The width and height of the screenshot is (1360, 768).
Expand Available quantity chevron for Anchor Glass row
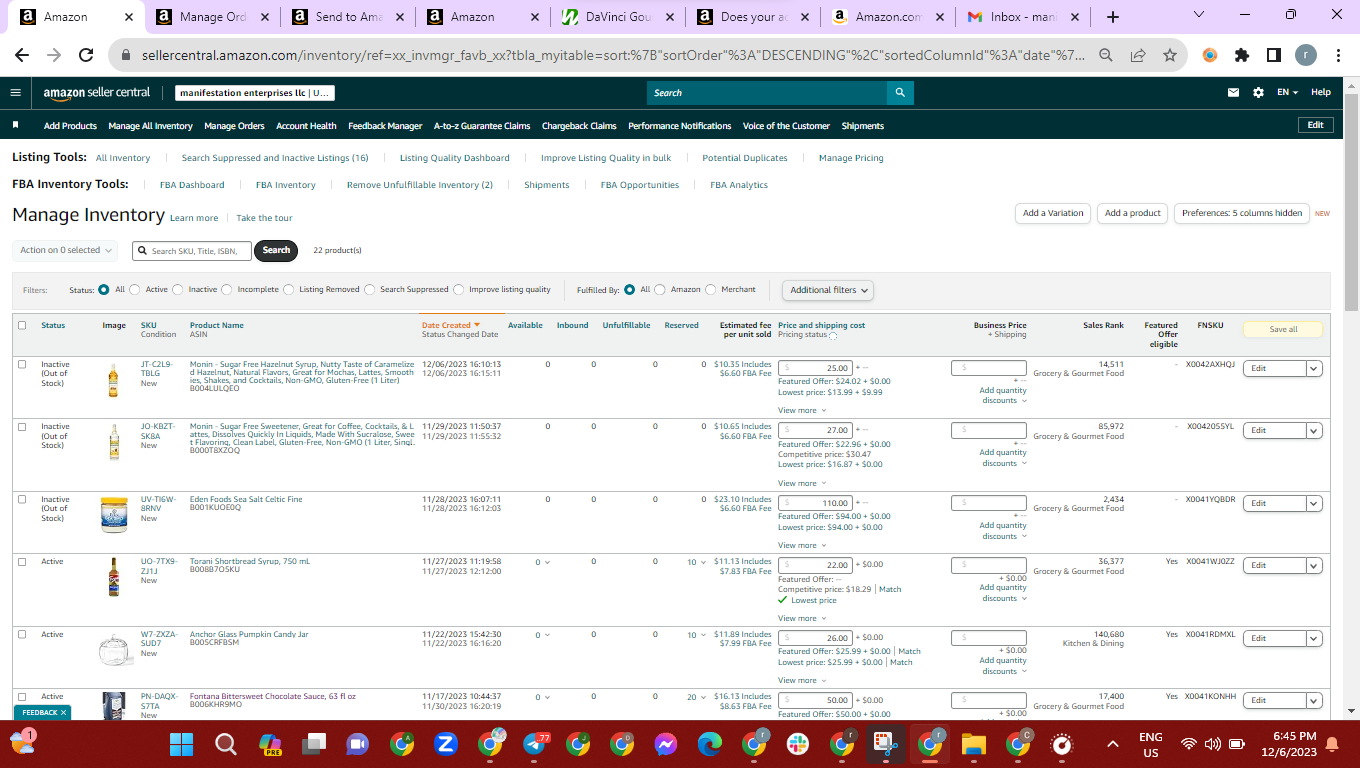click(547, 635)
